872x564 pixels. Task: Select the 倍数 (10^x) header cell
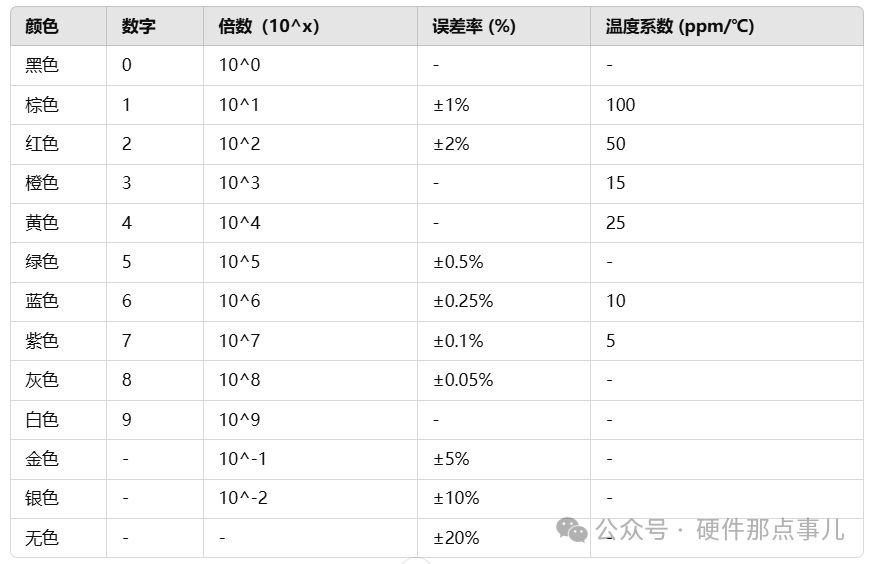pos(310,26)
